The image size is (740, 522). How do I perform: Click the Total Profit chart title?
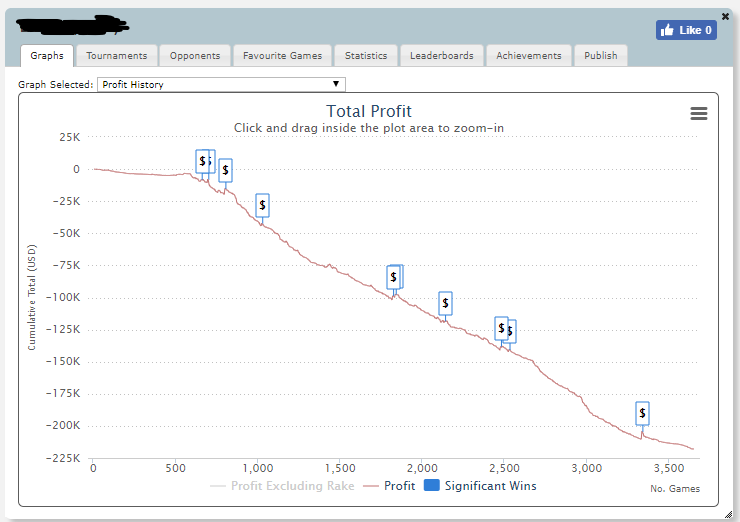pyautogui.click(x=369, y=111)
